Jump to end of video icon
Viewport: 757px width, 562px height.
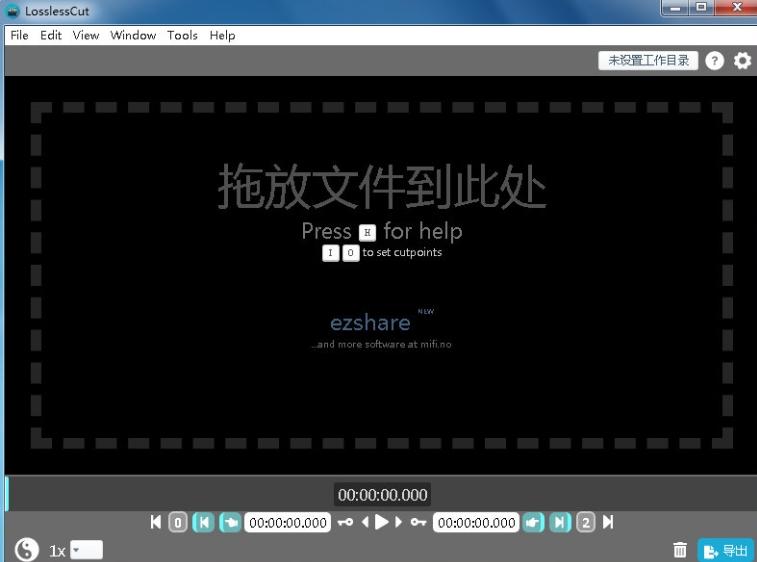tap(608, 522)
